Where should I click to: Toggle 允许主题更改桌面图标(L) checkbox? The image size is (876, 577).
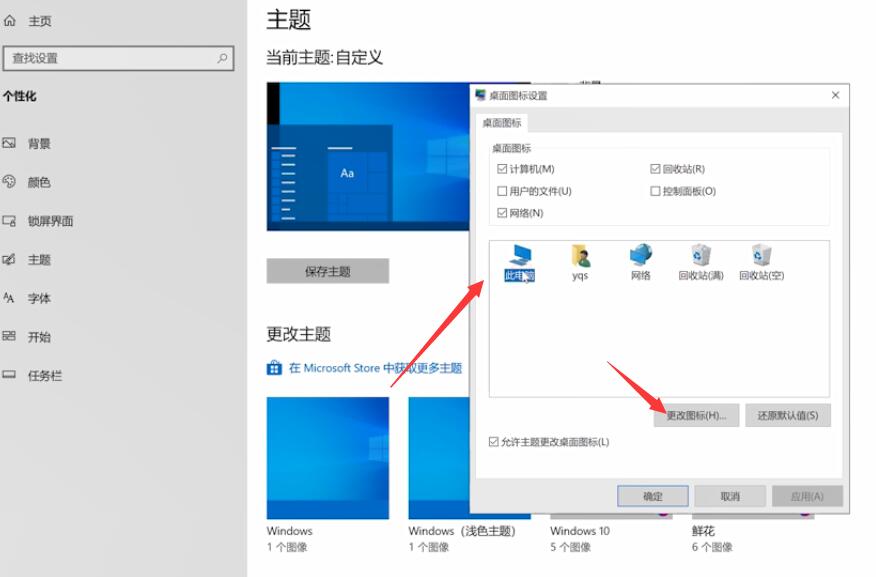click(x=493, y=442)
